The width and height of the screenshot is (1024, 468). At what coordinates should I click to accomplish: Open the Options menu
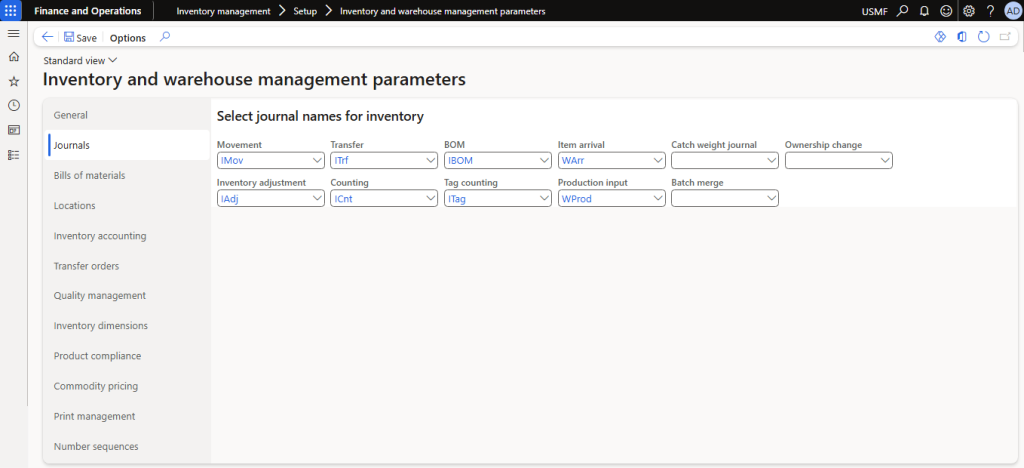point(127,38)
